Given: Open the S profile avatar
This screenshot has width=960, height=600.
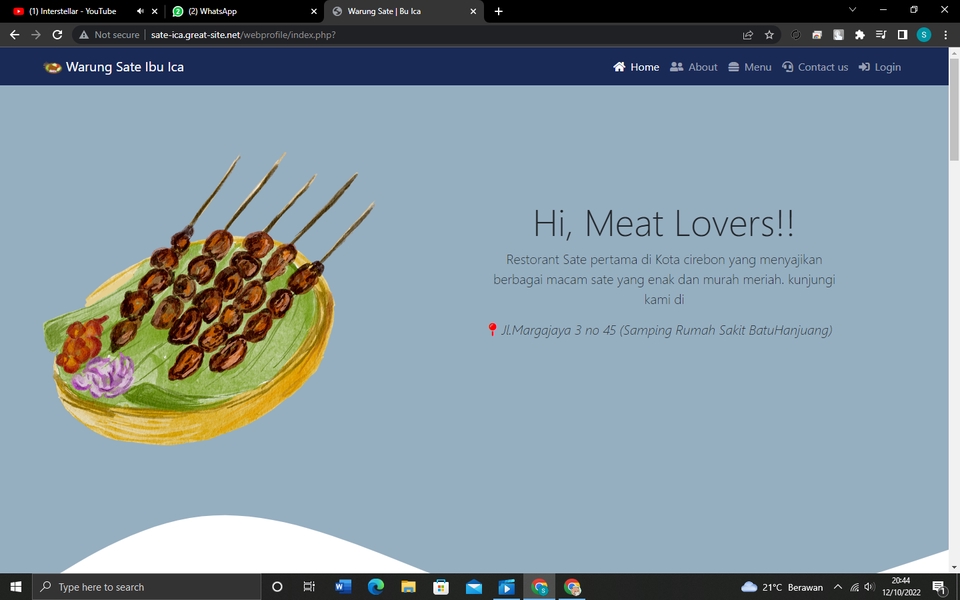Looking at the screenshot, I should [924, 35].
